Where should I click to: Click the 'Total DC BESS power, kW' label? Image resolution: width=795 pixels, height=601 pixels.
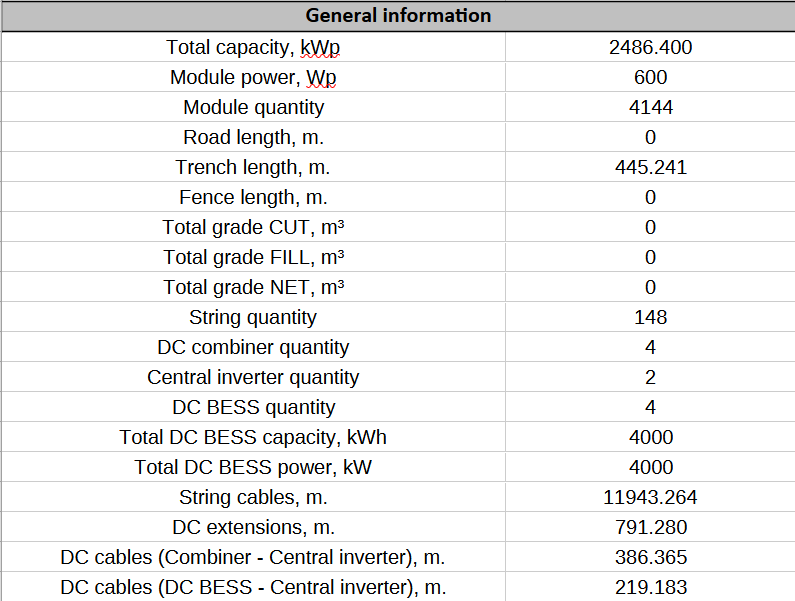point(253,467)
